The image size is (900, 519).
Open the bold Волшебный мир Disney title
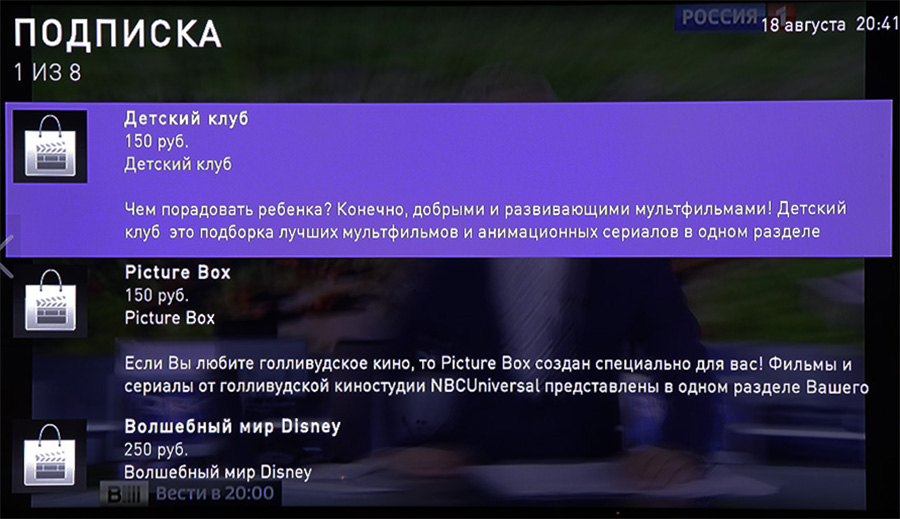(x=232, y=426)
